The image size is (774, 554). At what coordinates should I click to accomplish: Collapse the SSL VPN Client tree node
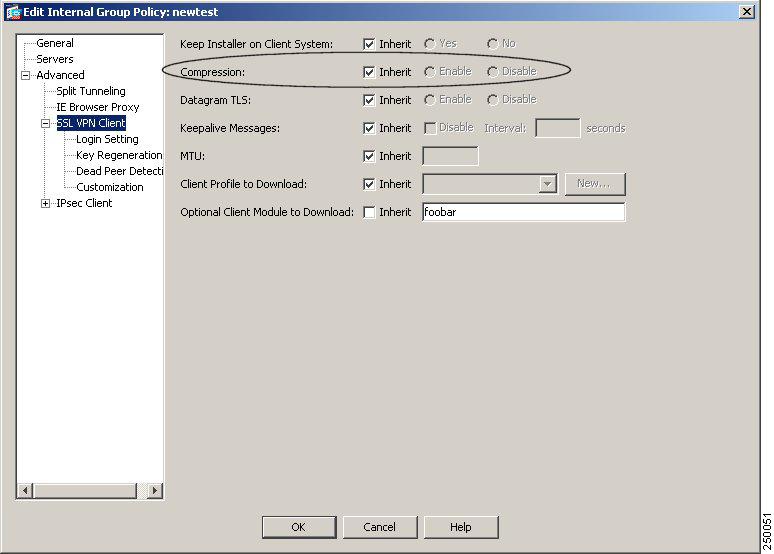coord(45,123)
